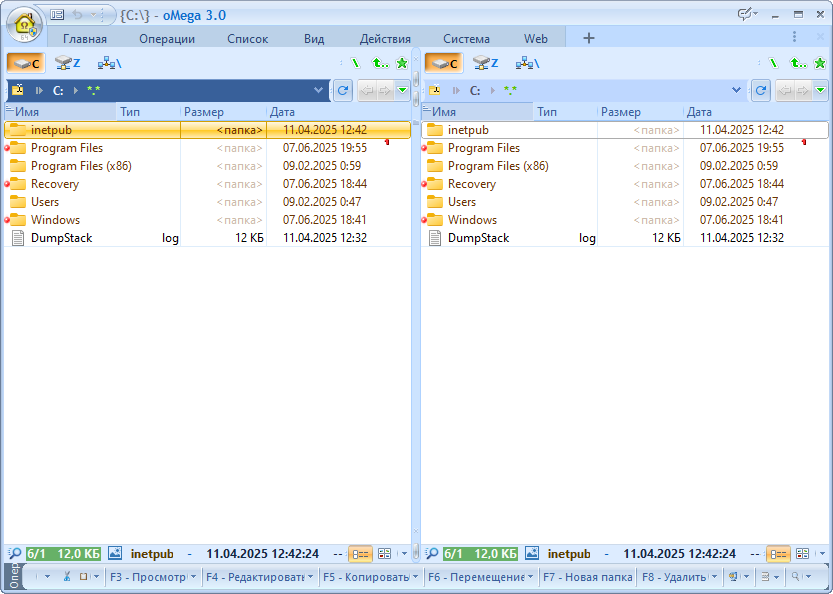
Task: Click the panel layout icon in quick access bar
Action: coord(57,15)
